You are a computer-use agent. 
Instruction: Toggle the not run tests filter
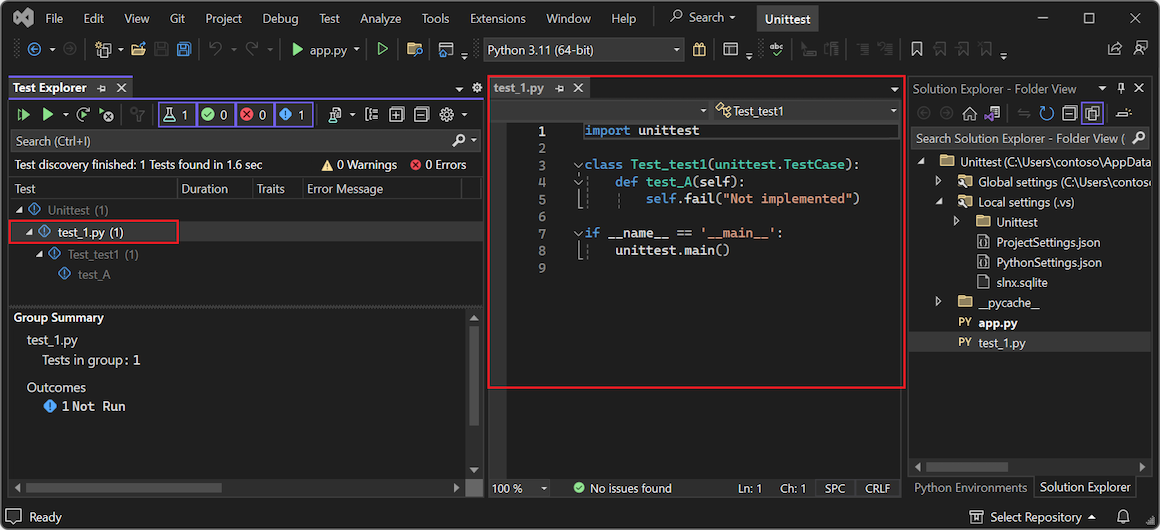[x=293, y=115]
